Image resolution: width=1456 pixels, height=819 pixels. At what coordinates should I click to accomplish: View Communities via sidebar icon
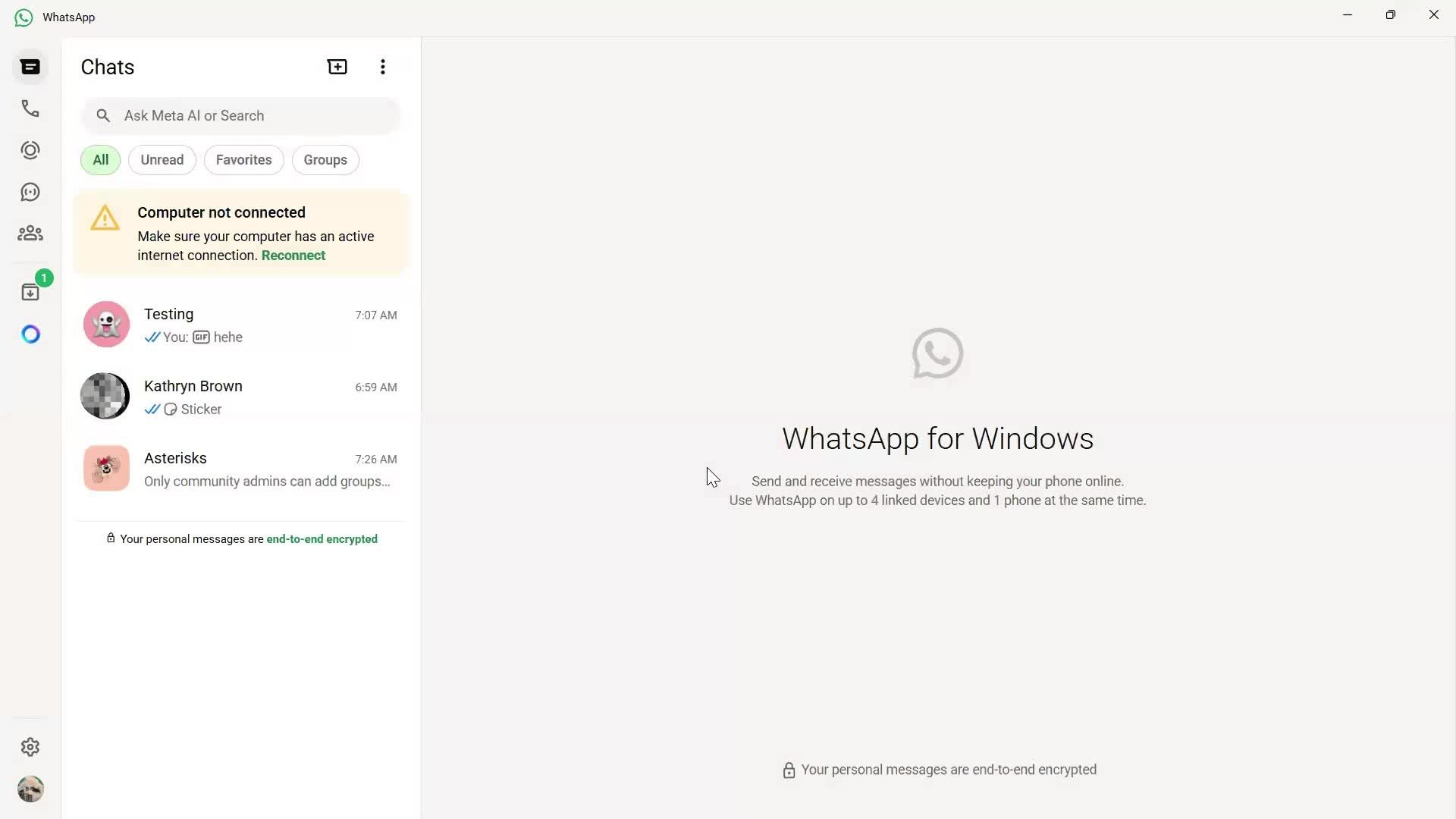pyautogui.click(x=30, y=233)
